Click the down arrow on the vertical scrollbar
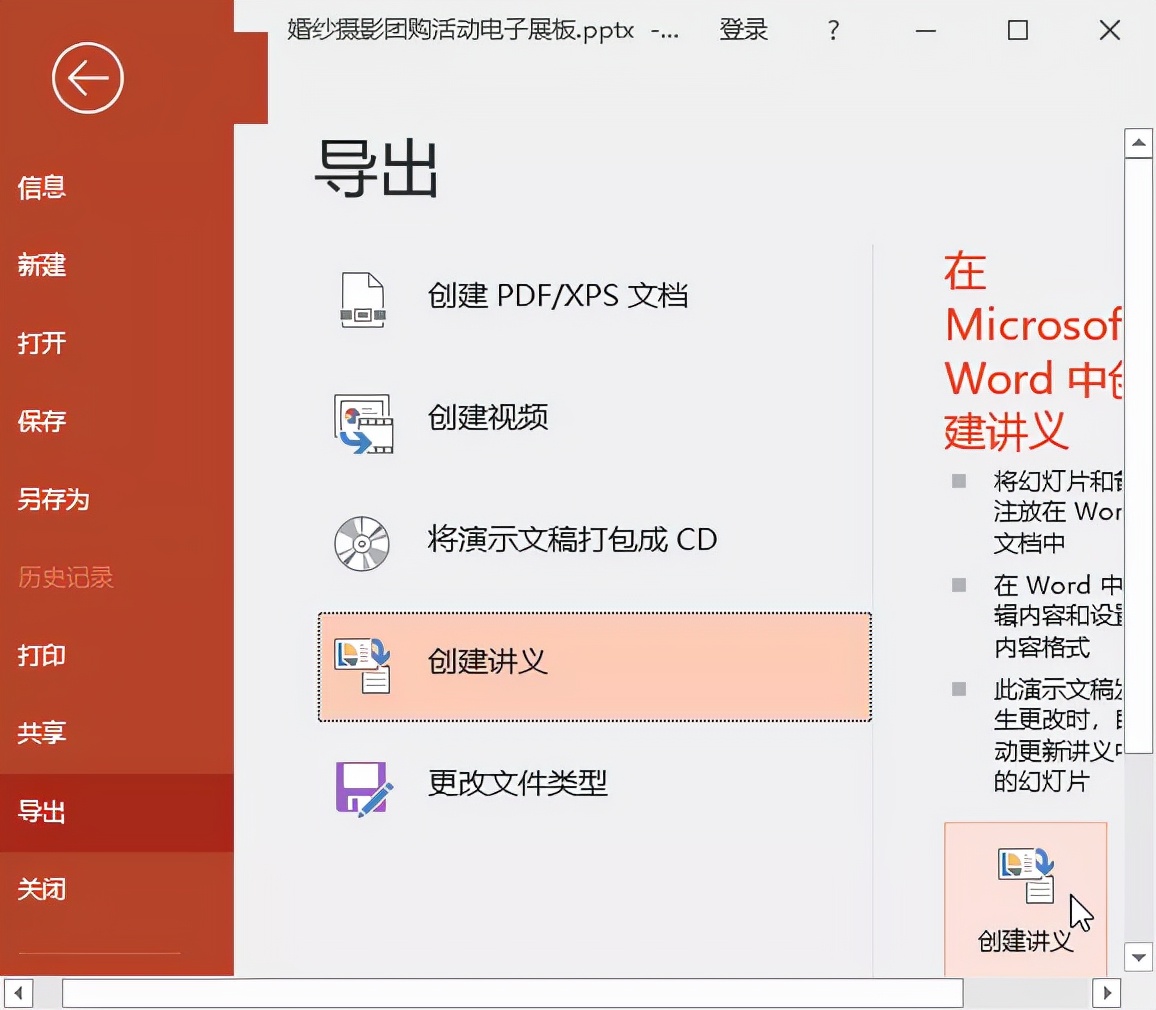 (x=1139, y=957)
